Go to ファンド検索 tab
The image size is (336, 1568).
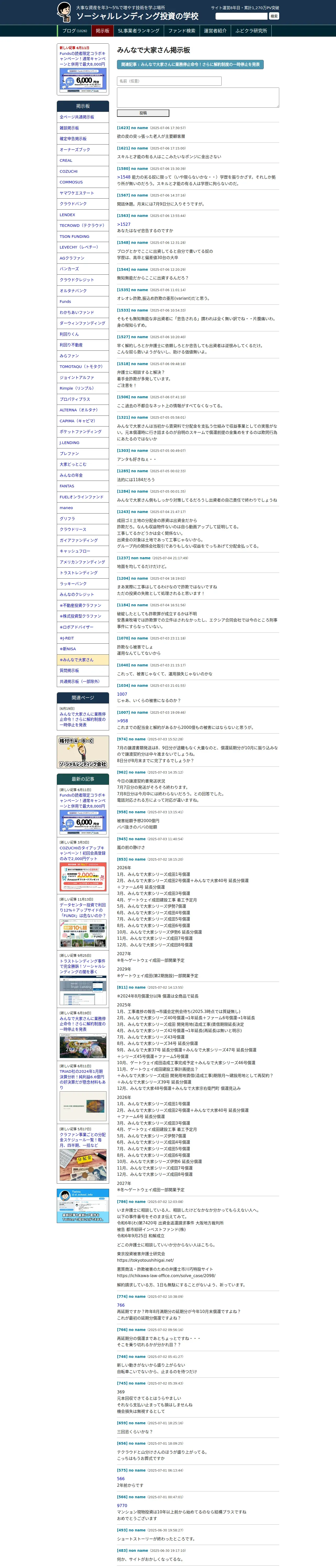tap(182, 31)
